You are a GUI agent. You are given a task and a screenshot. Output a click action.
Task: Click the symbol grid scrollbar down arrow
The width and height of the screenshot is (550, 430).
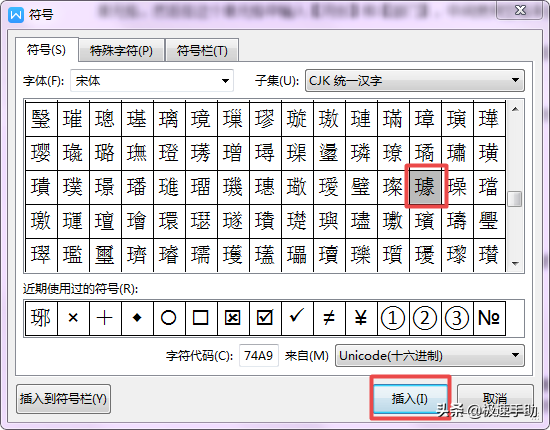coord(515,263)
